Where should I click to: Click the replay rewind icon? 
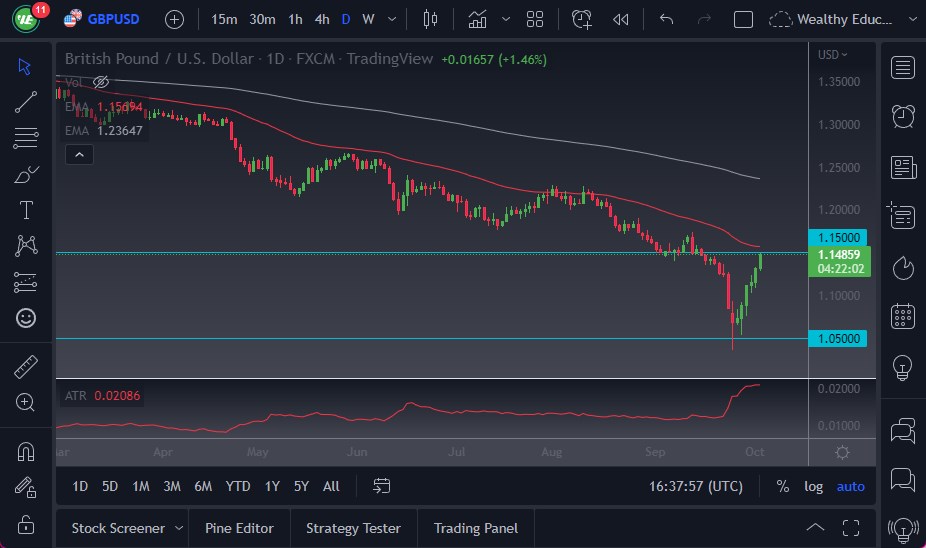621,19
